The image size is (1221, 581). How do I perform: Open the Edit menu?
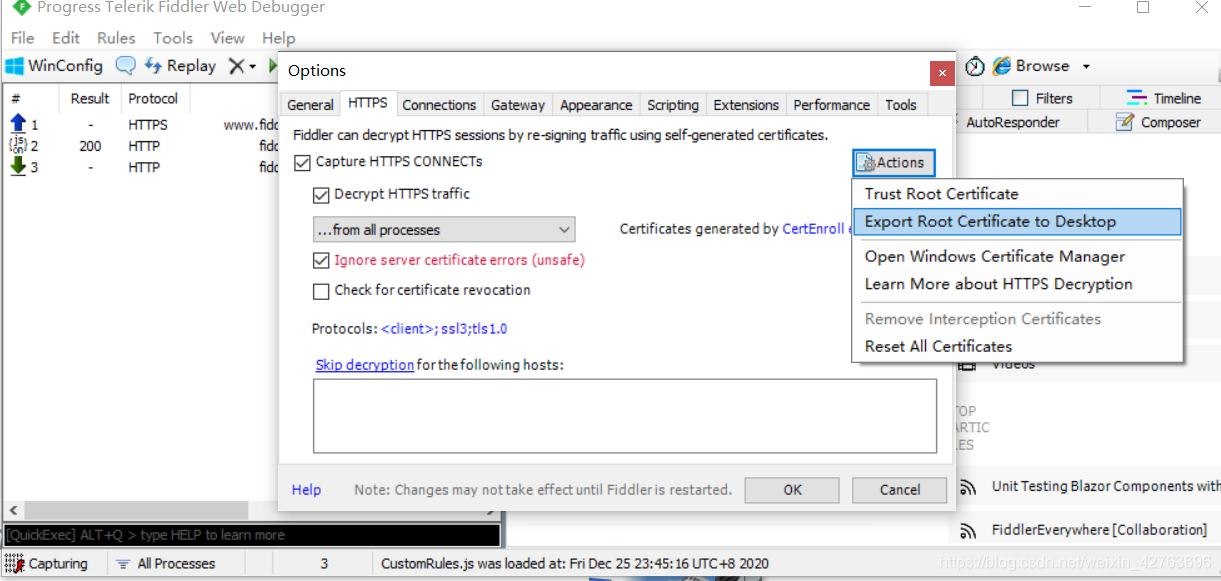click(66, 38)
